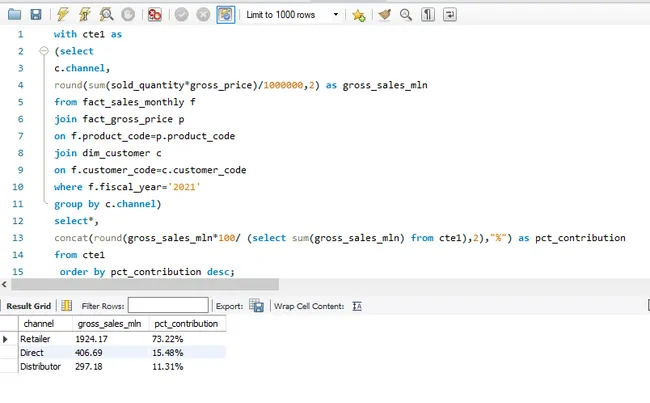The height and width of the screenshot is (403, 650).
Task: Sort by gross_sales_mln column header
Action: [109, 324]
